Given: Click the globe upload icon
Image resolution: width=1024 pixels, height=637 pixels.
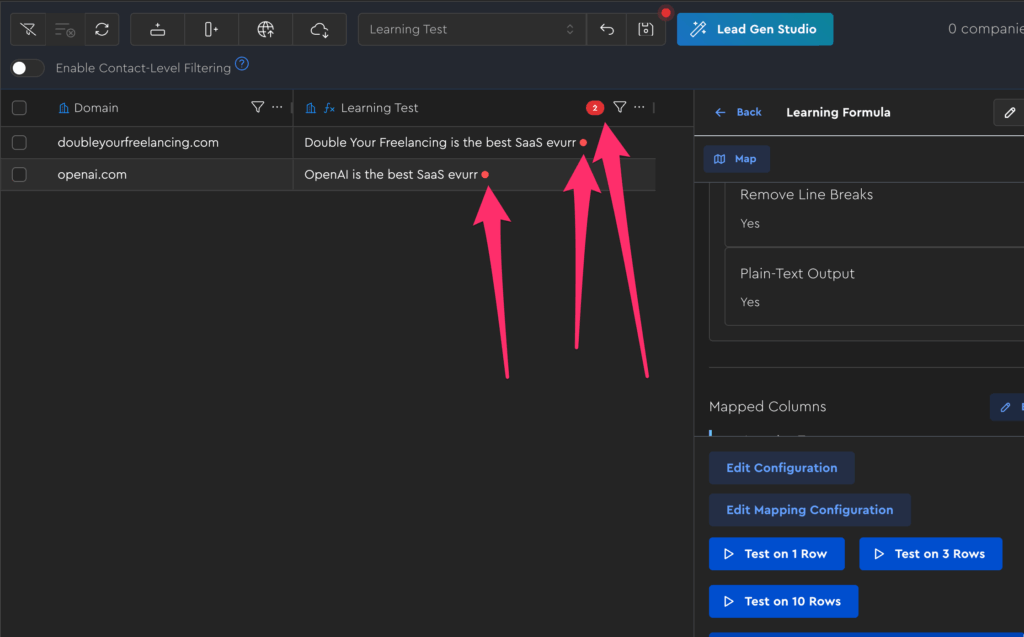Looking at the screenshot, I should click(x=265, y=30).
